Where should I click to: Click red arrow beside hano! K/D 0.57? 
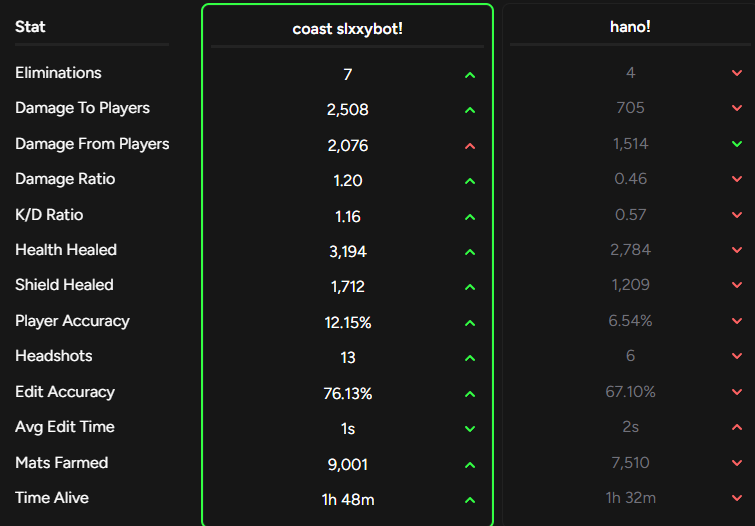[737, 215]
